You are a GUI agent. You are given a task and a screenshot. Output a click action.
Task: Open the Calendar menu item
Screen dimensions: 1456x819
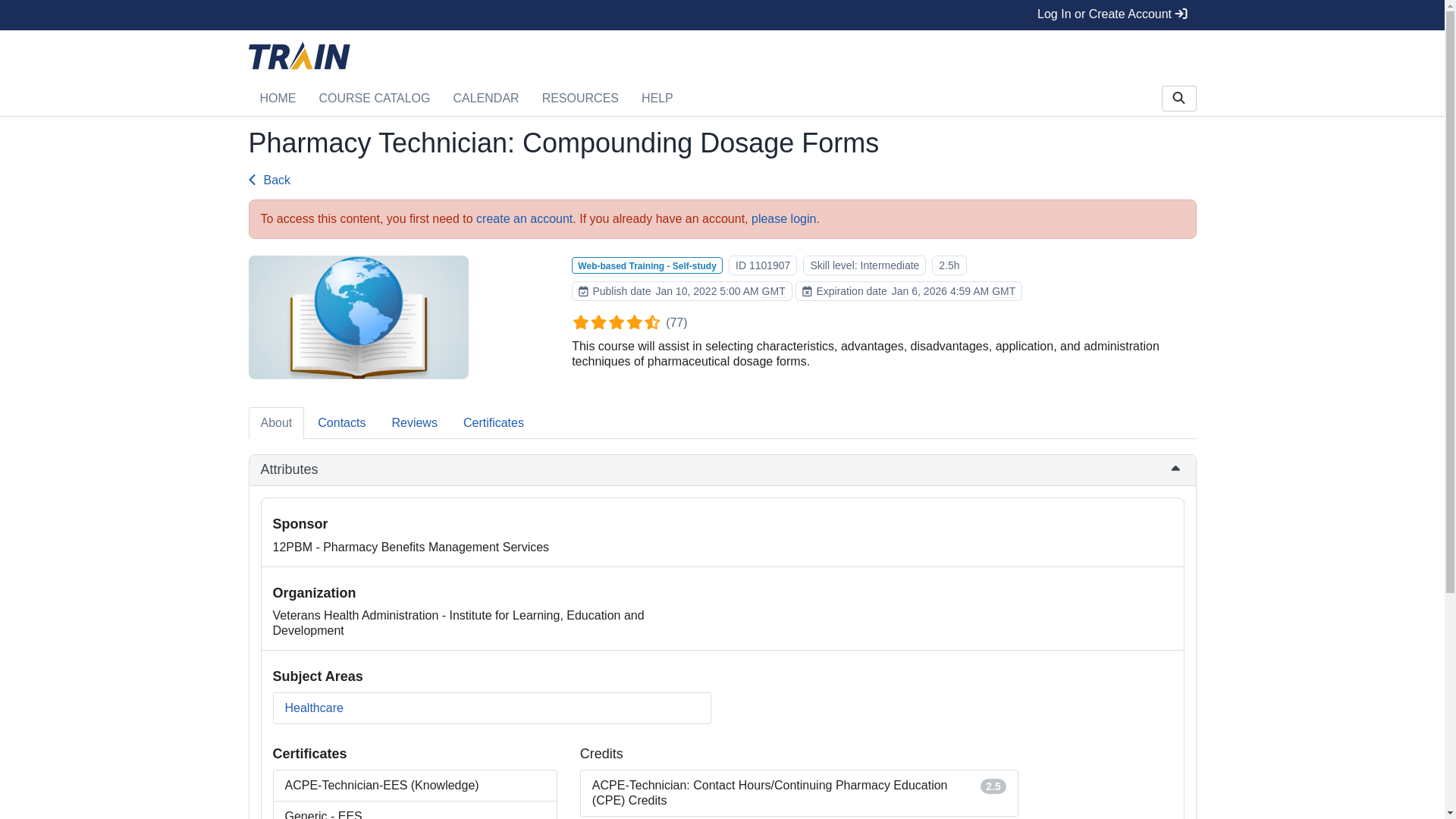485,99
